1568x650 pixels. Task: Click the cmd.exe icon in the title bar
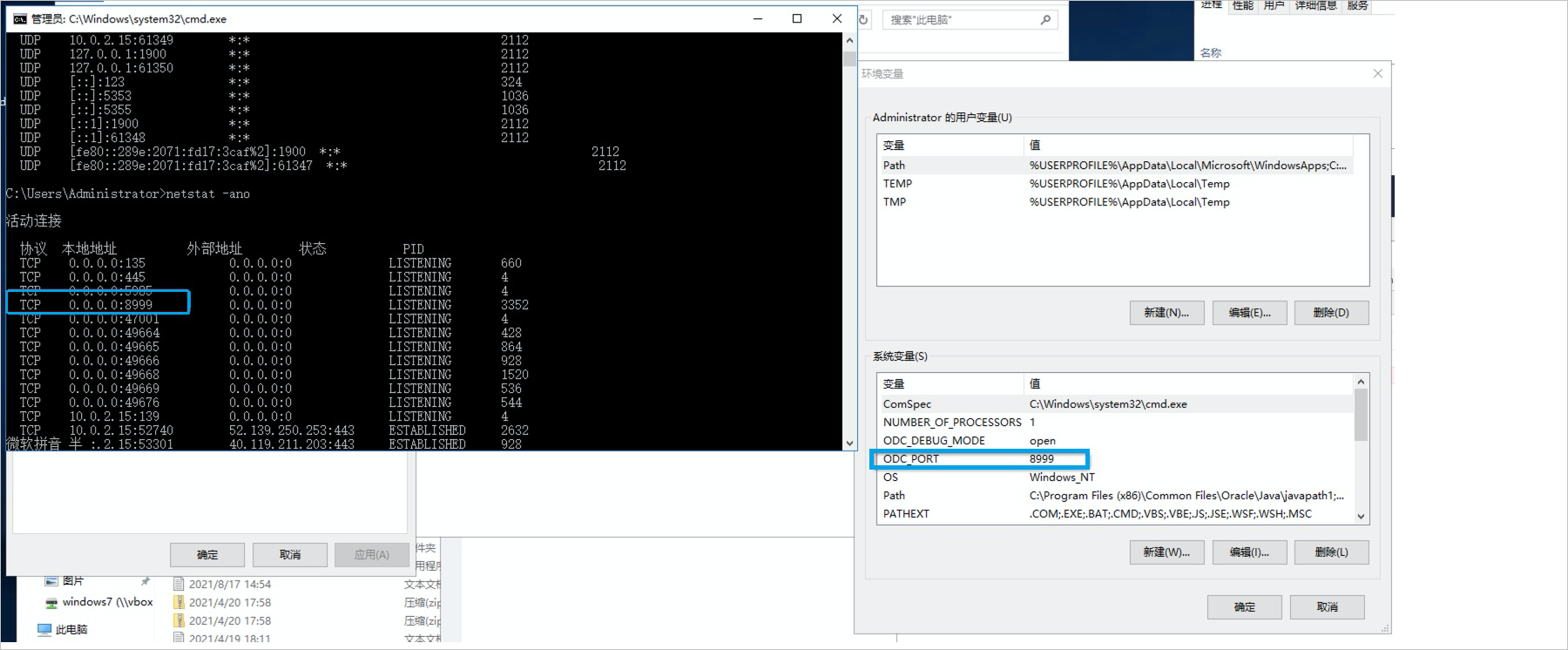click(19, 19)
